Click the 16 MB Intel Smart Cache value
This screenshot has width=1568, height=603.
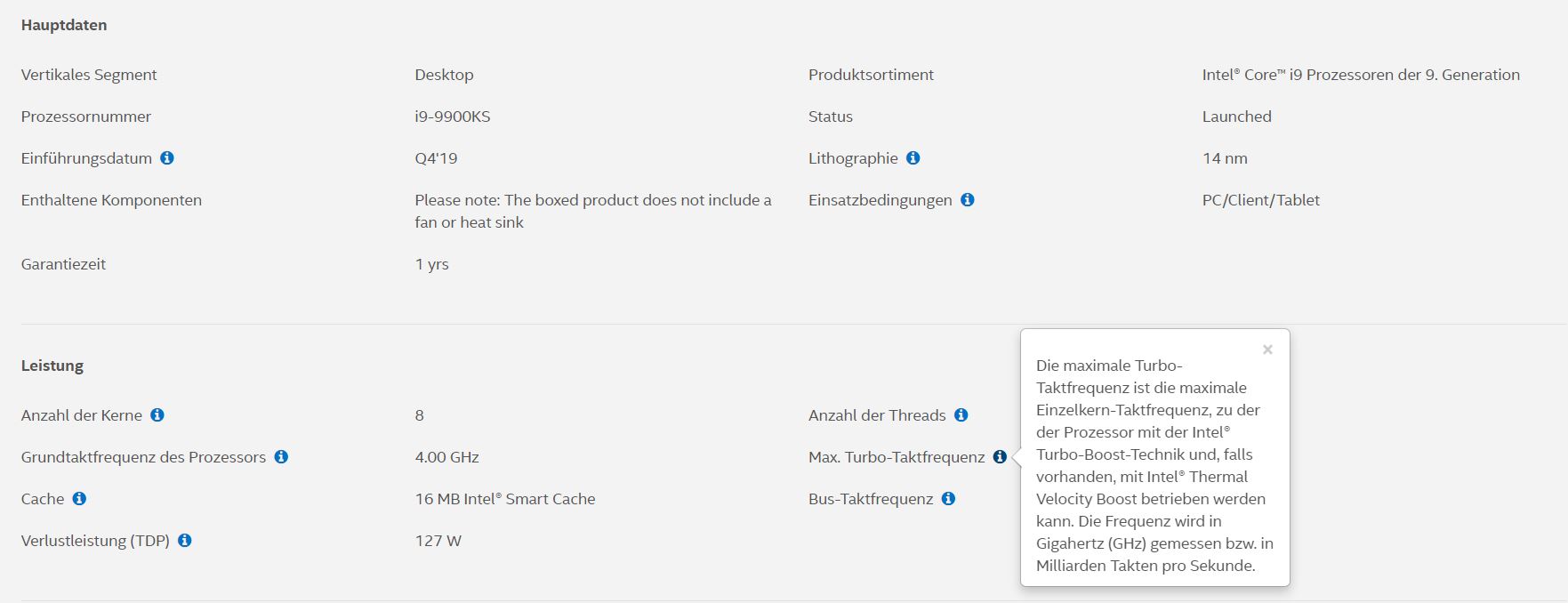point(504,499)
